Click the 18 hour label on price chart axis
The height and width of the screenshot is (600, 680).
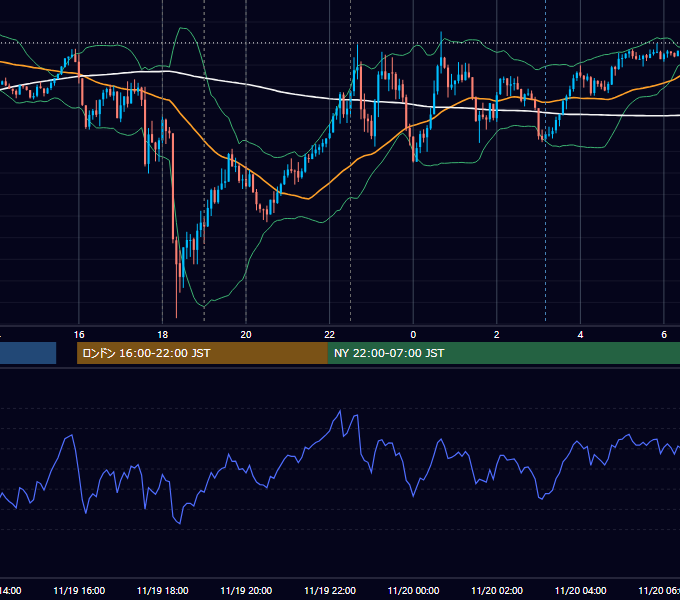(163, 335)
